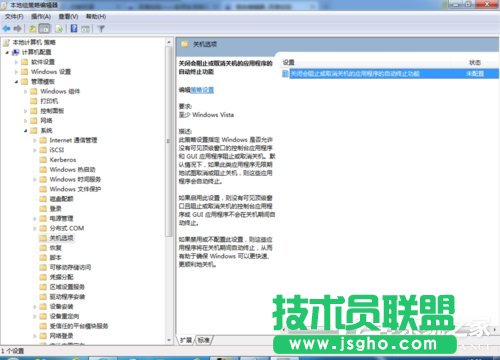Expand the Windows 时间服务 node

(35, 179)
